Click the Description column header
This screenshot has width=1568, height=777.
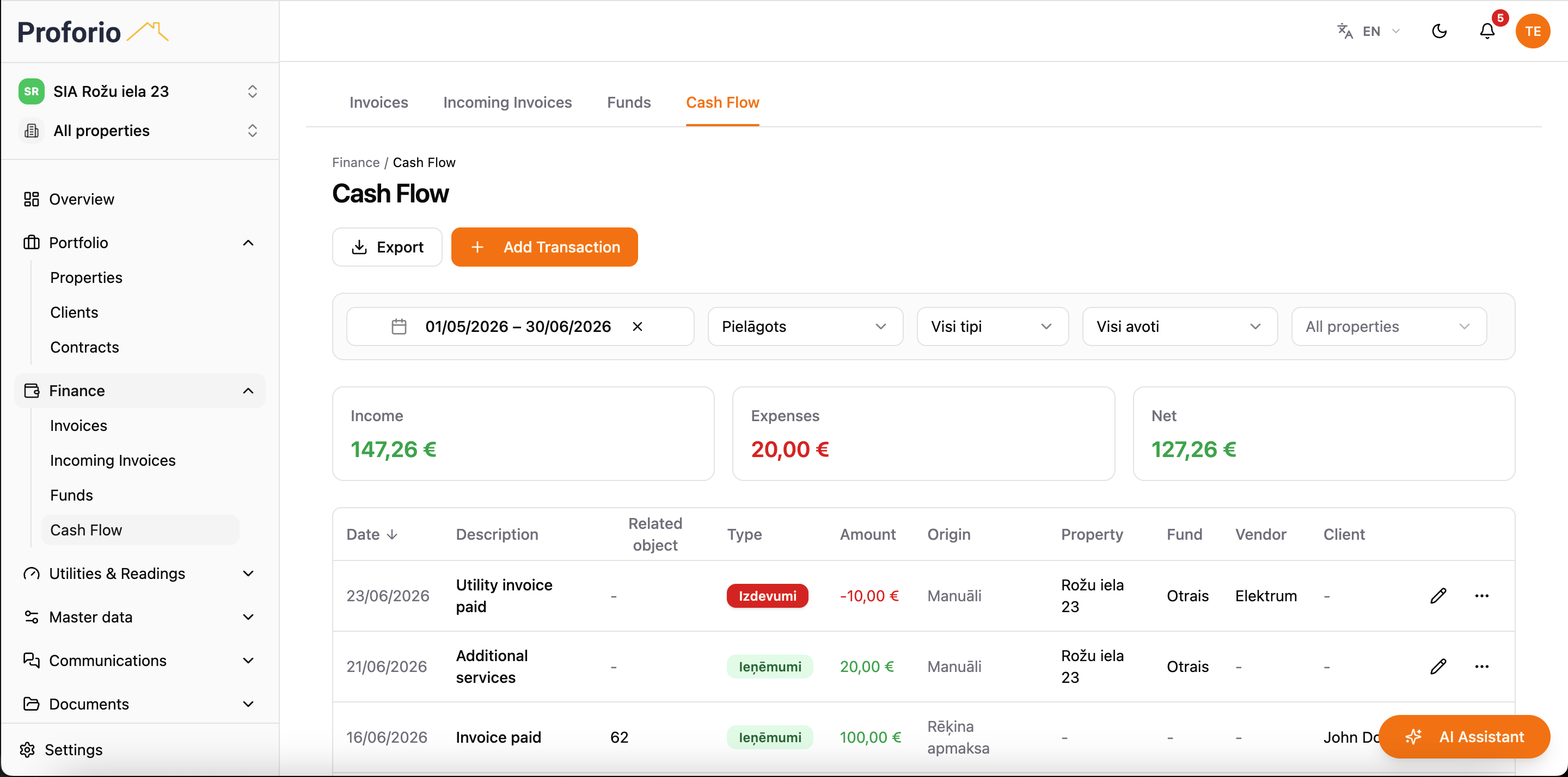point(497,534)
